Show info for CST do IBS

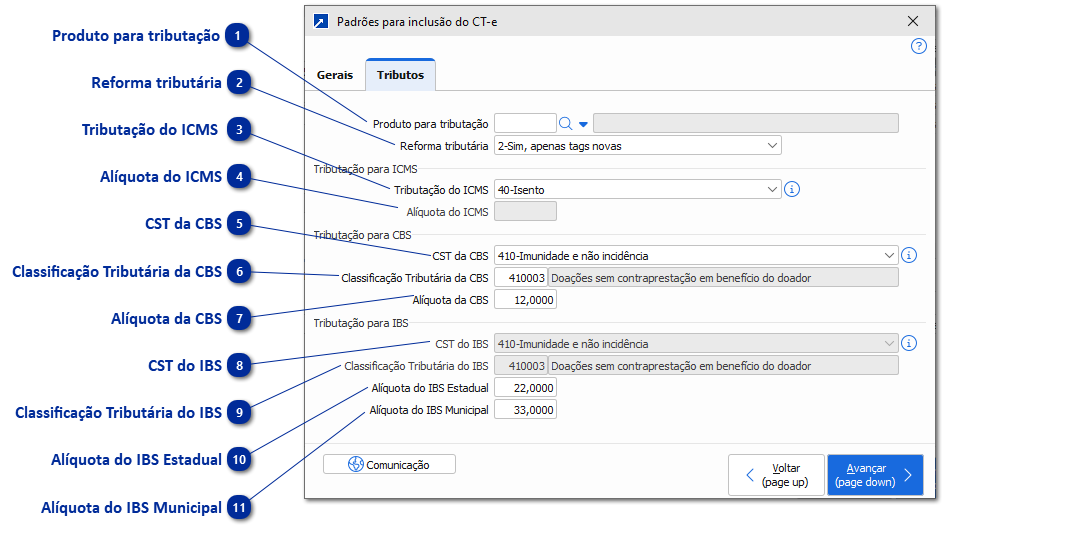[x=909, y=343]
